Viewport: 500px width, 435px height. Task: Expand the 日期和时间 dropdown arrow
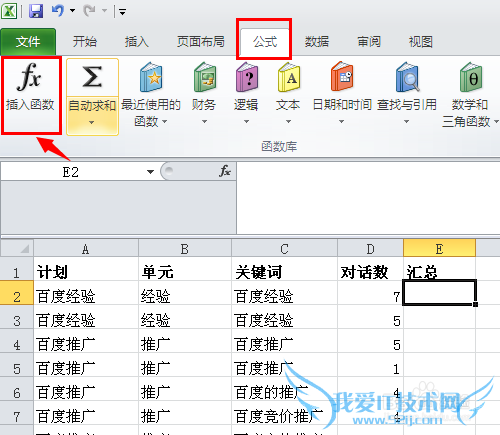click(x=341, y=122)
